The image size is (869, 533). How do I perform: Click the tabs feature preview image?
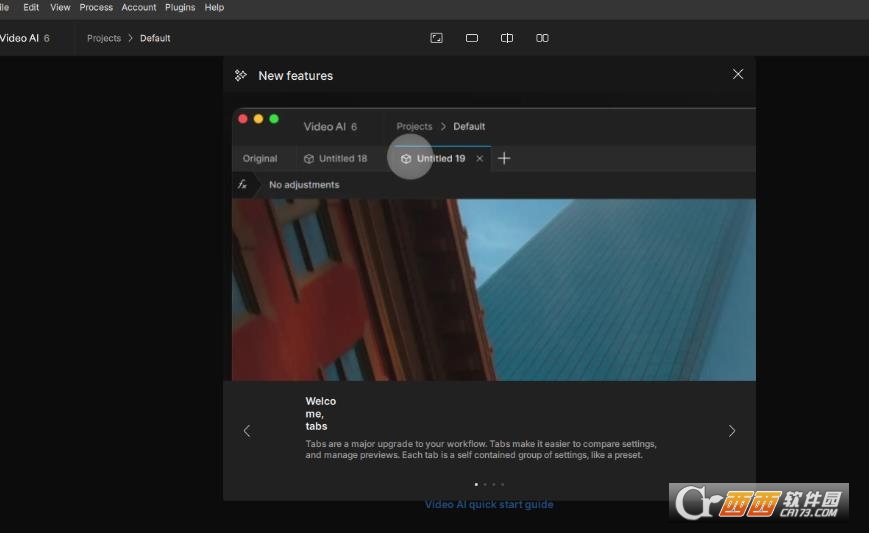click(x=493, y=244)
